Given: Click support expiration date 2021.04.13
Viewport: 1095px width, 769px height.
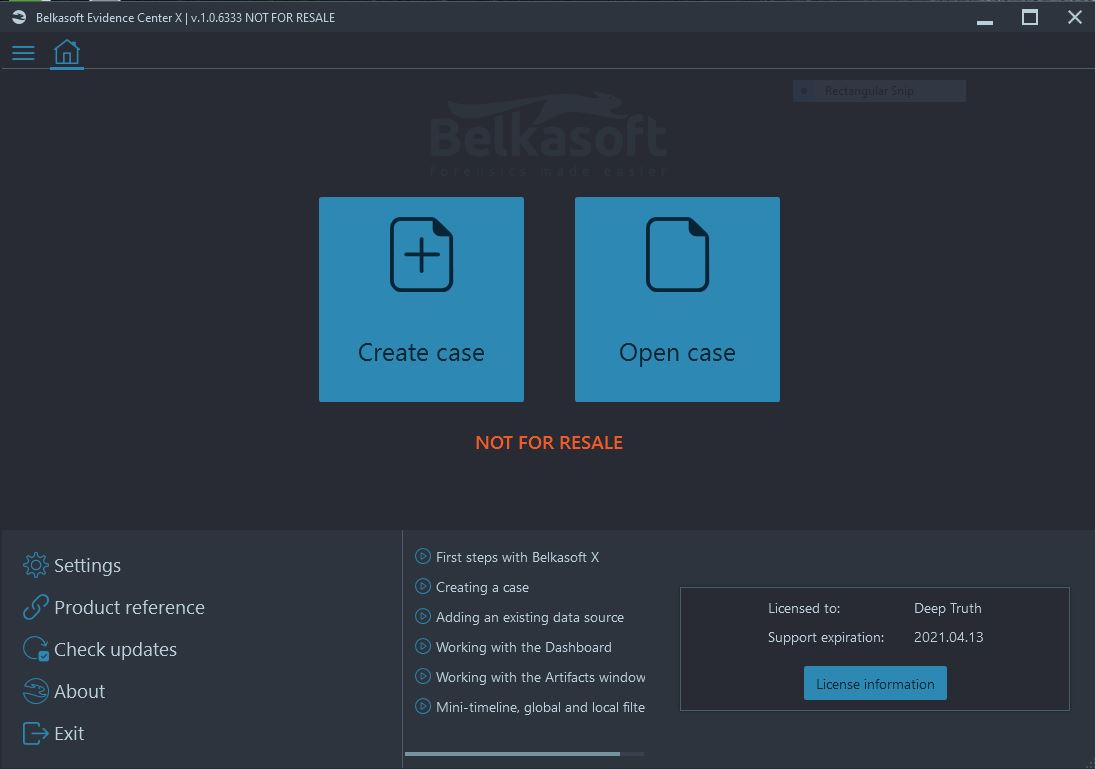Looking at the screenshot, I should point(948,637).
